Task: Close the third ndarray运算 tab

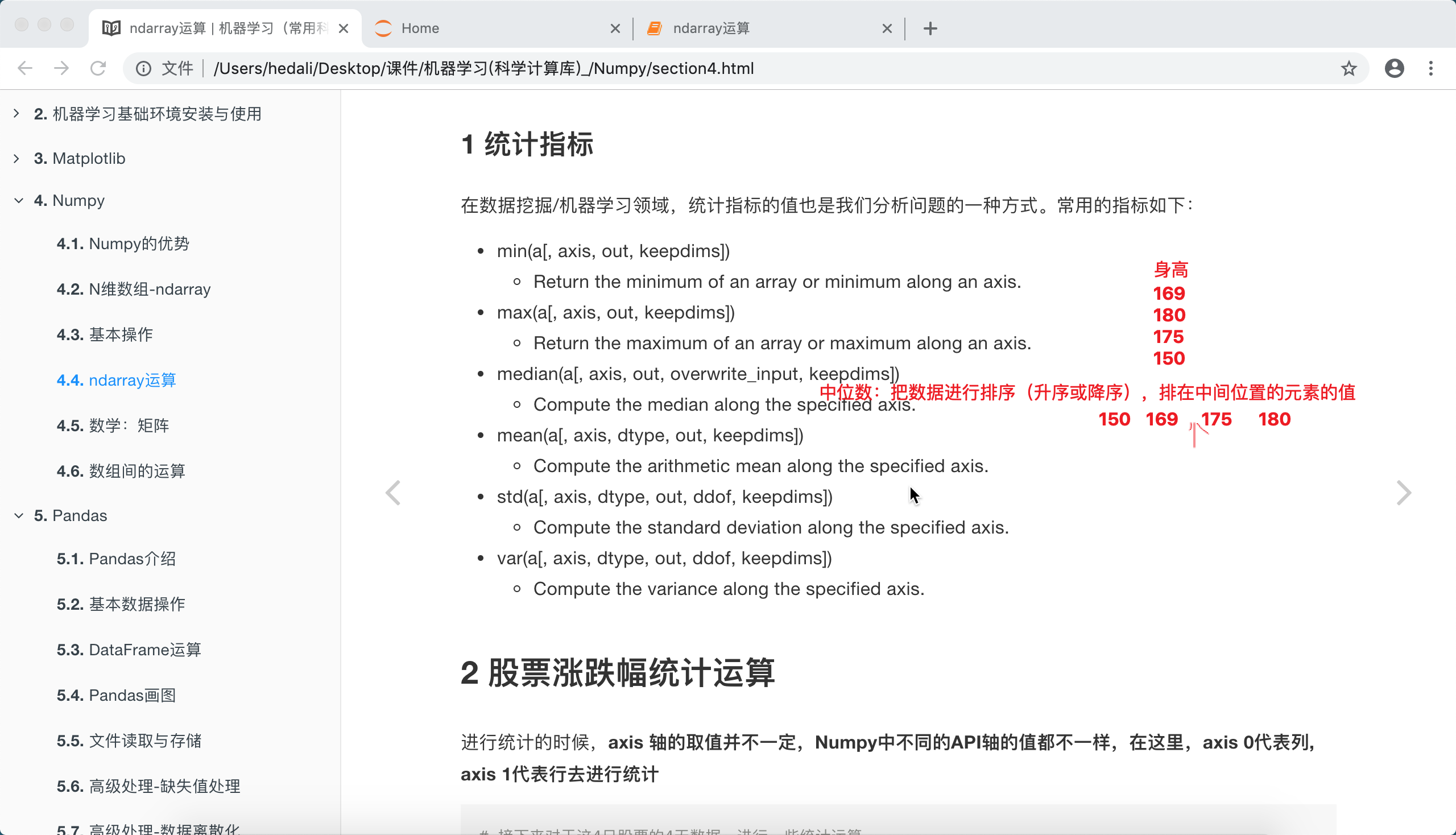Action: 887,28
